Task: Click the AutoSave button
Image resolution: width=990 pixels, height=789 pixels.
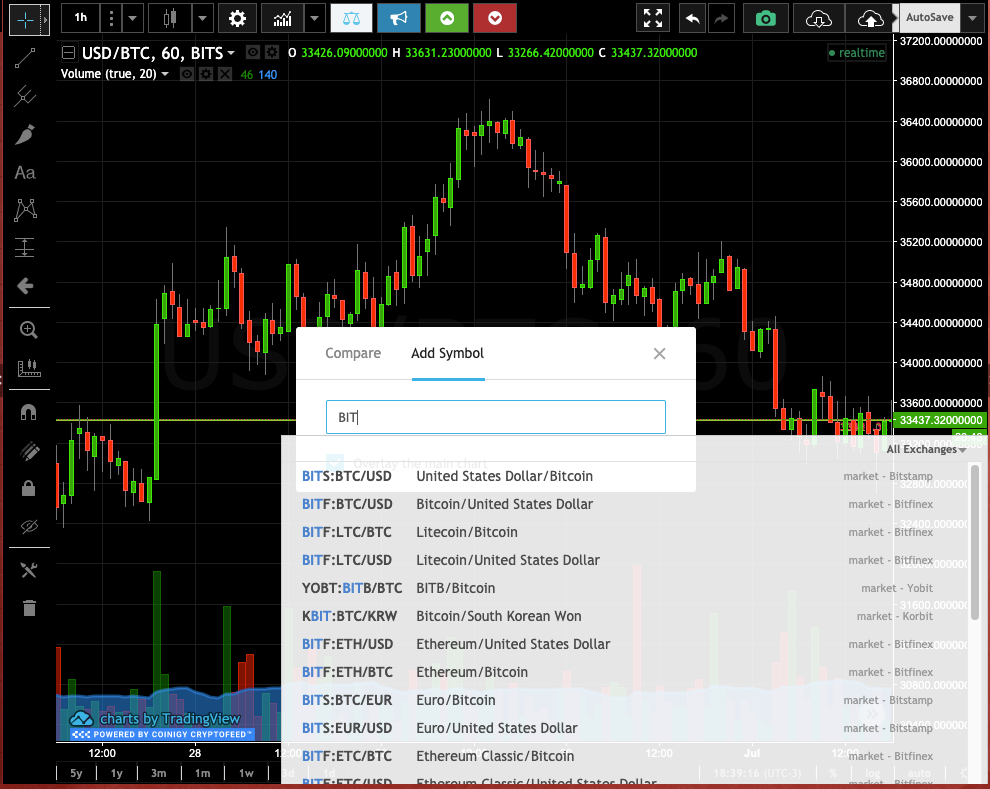Action: tap(929, 18)
